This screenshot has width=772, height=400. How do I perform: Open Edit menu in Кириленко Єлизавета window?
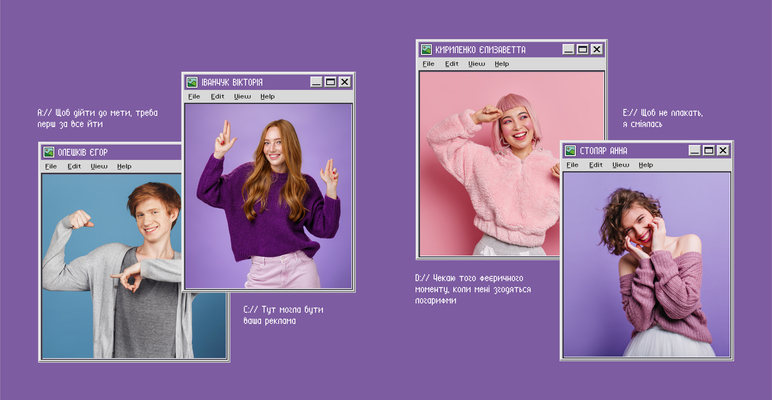point(452,64)
